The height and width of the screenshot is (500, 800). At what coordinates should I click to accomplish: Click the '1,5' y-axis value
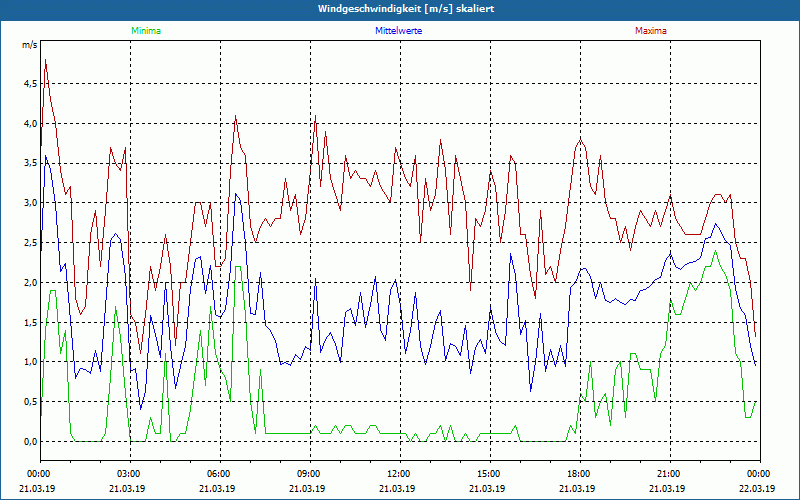[x=30, y=322]
